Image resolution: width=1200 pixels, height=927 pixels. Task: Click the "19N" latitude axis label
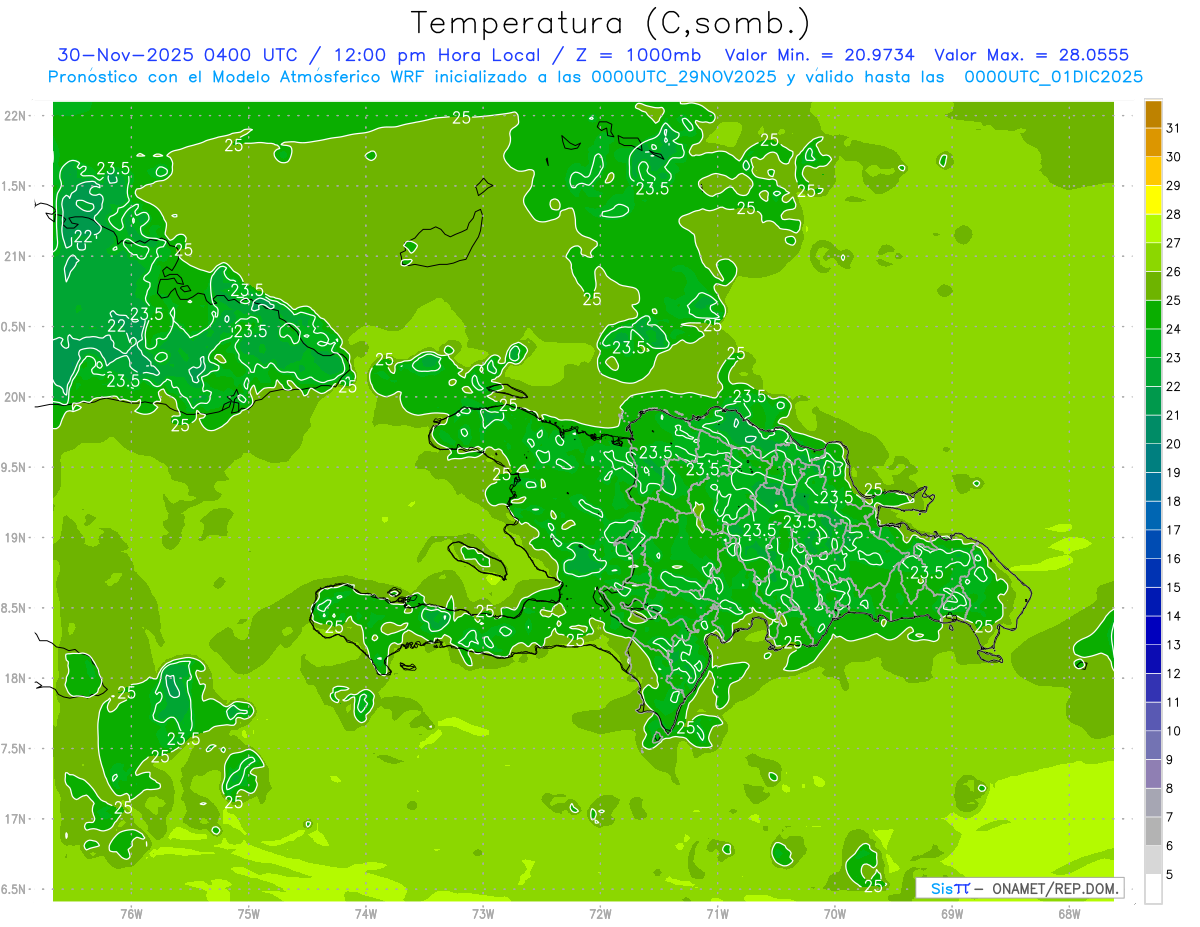pos(17,538)
